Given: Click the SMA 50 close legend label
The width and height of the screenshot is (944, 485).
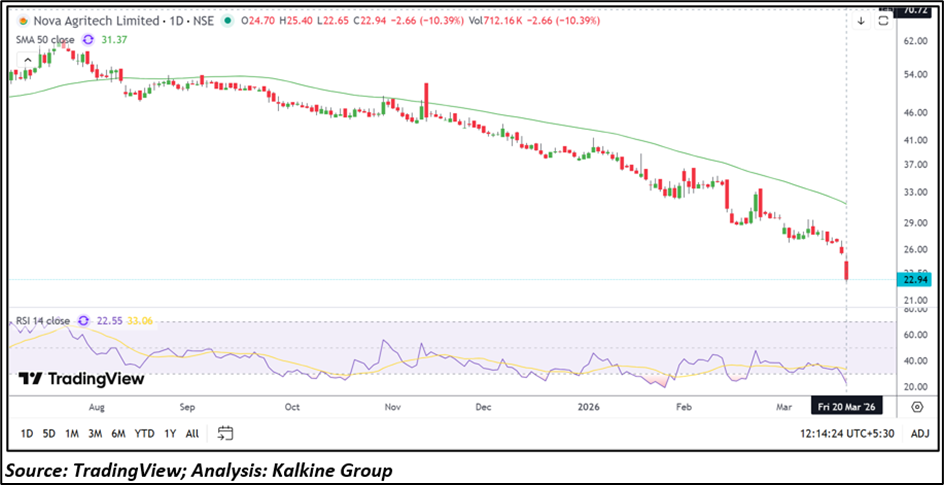Looking at the screenshot, I should pos(42,39).
